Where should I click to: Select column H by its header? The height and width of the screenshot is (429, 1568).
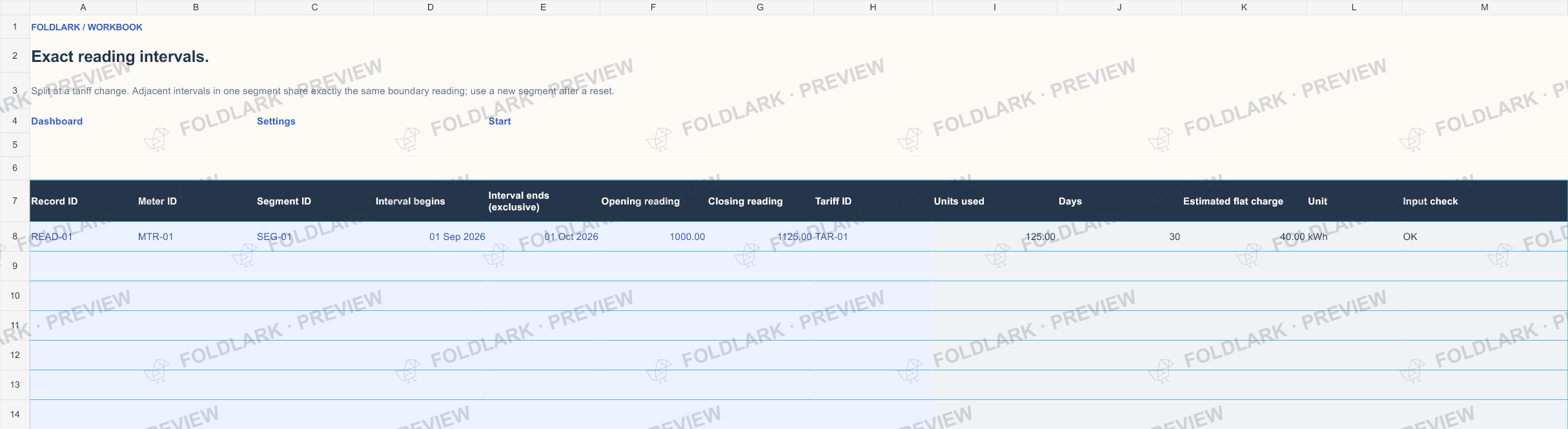pyautogui.click(x=873, y=7)
